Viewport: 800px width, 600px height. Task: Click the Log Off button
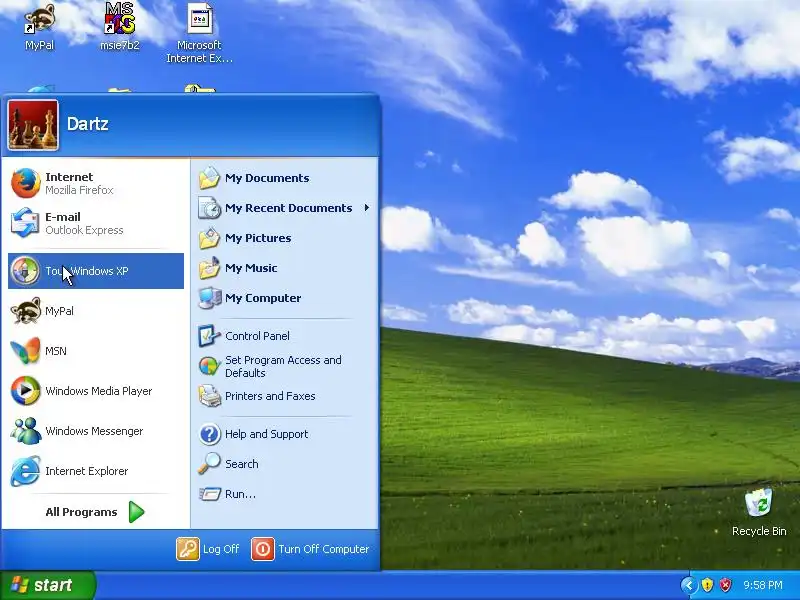click(208, 549)
